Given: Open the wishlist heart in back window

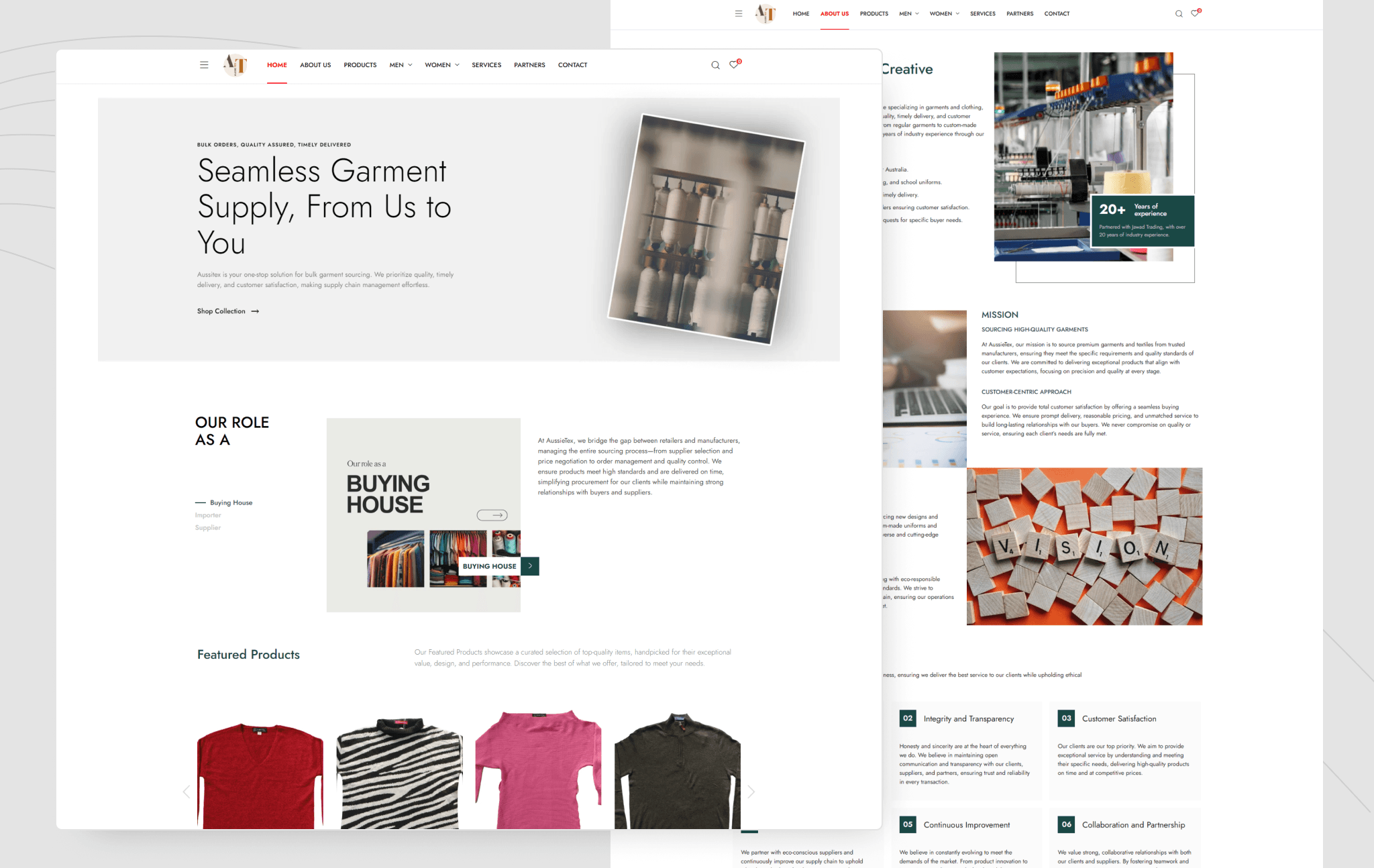Looking at the screenshot, I should pyautogui.click(x=1195, y=13).
